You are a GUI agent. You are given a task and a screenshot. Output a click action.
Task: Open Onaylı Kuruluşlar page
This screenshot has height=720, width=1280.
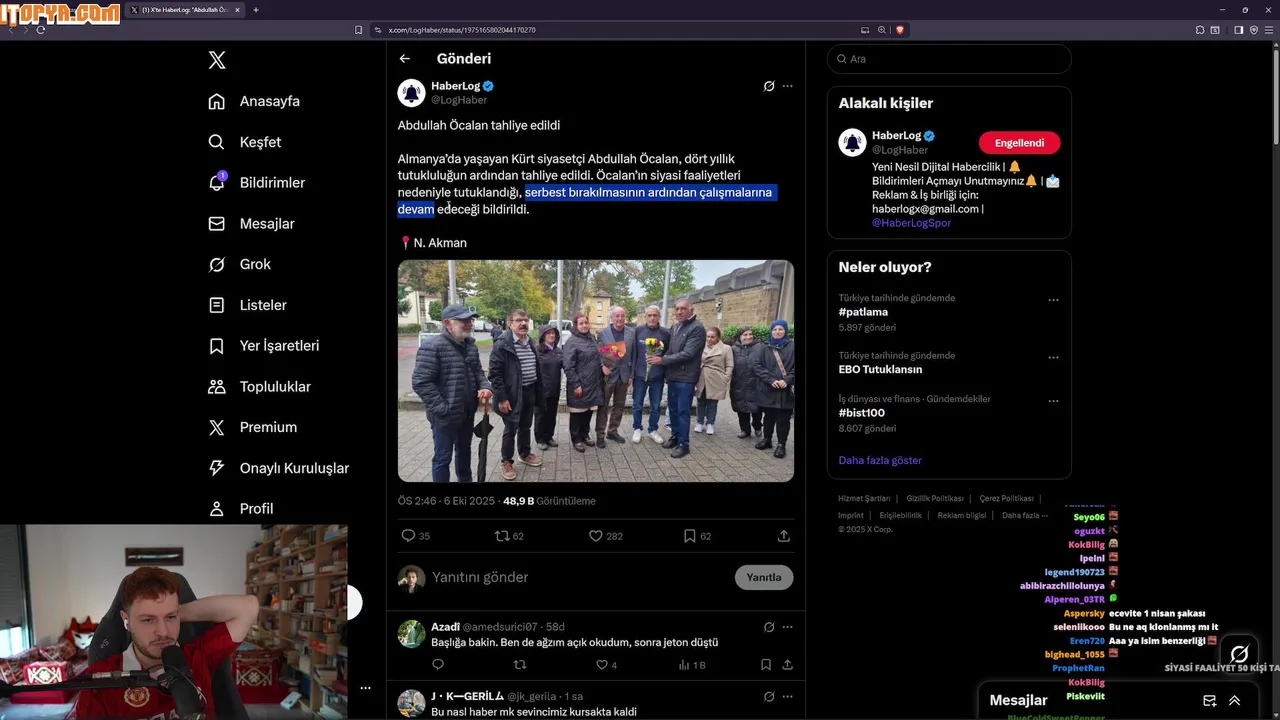click(x=278, y=468)
